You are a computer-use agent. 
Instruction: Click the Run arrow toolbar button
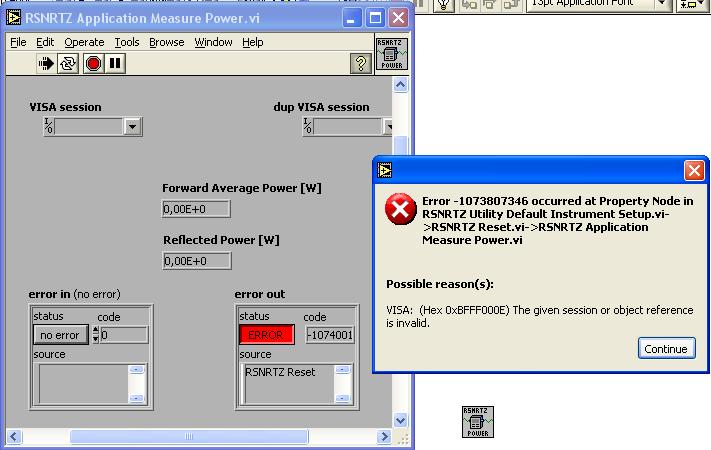tap(46, 64)
